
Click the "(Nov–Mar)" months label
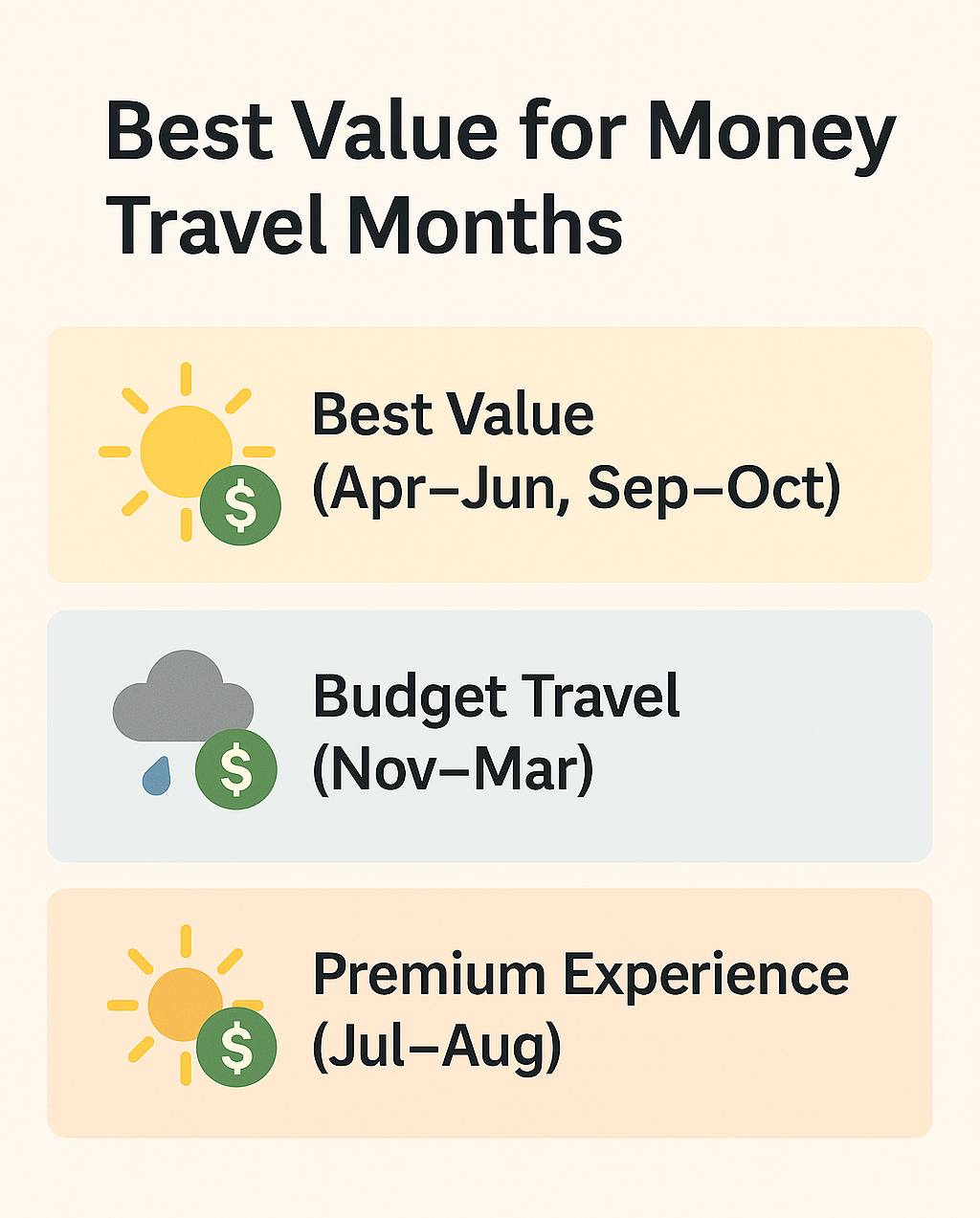click(453, 768)
